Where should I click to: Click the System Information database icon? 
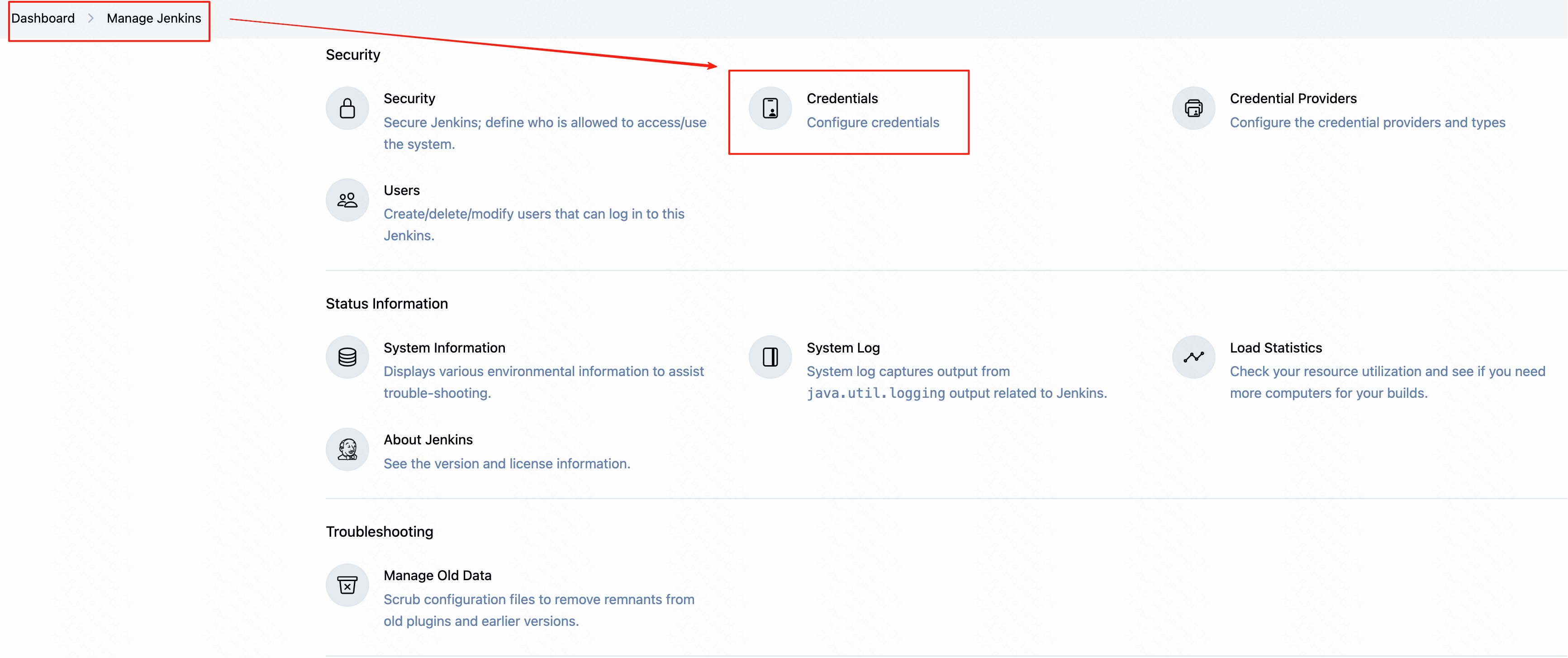point(347,358)
